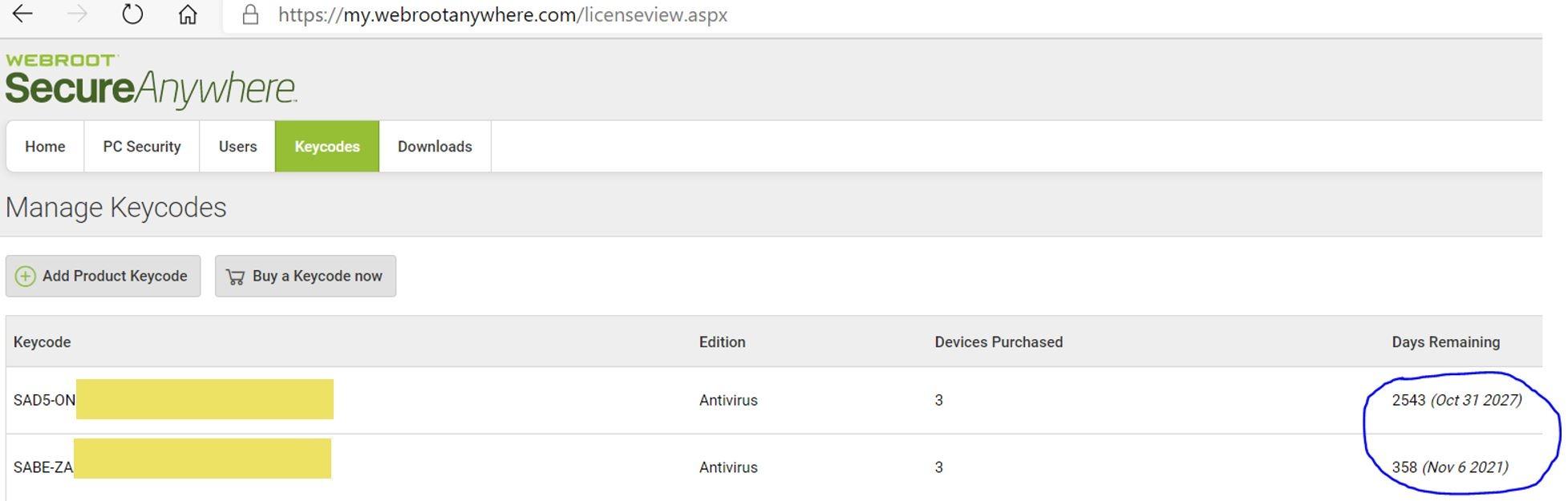
Task: Go back with the browser back arrow
Action: [22, 14]
